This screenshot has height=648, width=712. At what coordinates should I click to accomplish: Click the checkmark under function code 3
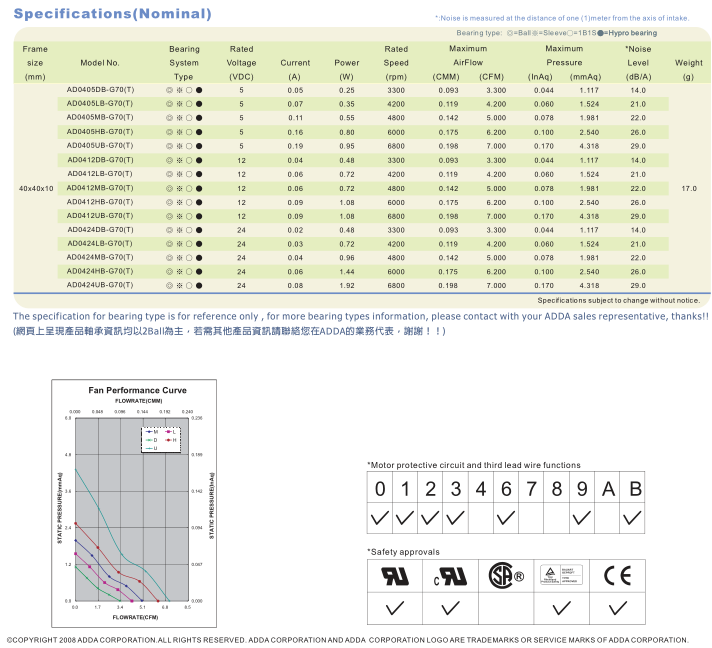coord(455,518)
